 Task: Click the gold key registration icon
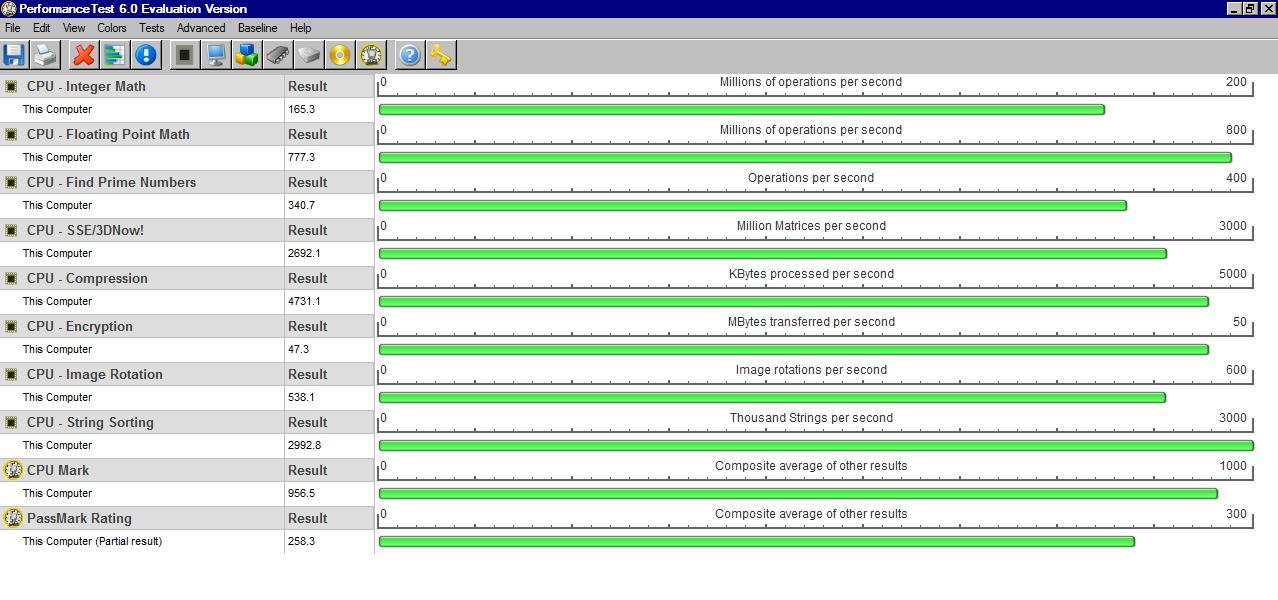point(440,55)
